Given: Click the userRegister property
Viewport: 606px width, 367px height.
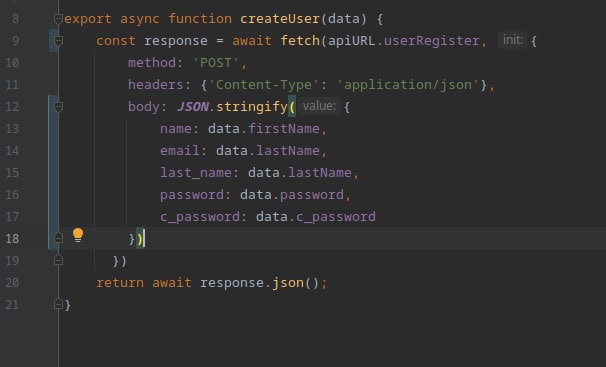Looking at the screenshot, I should pos(432,41).
